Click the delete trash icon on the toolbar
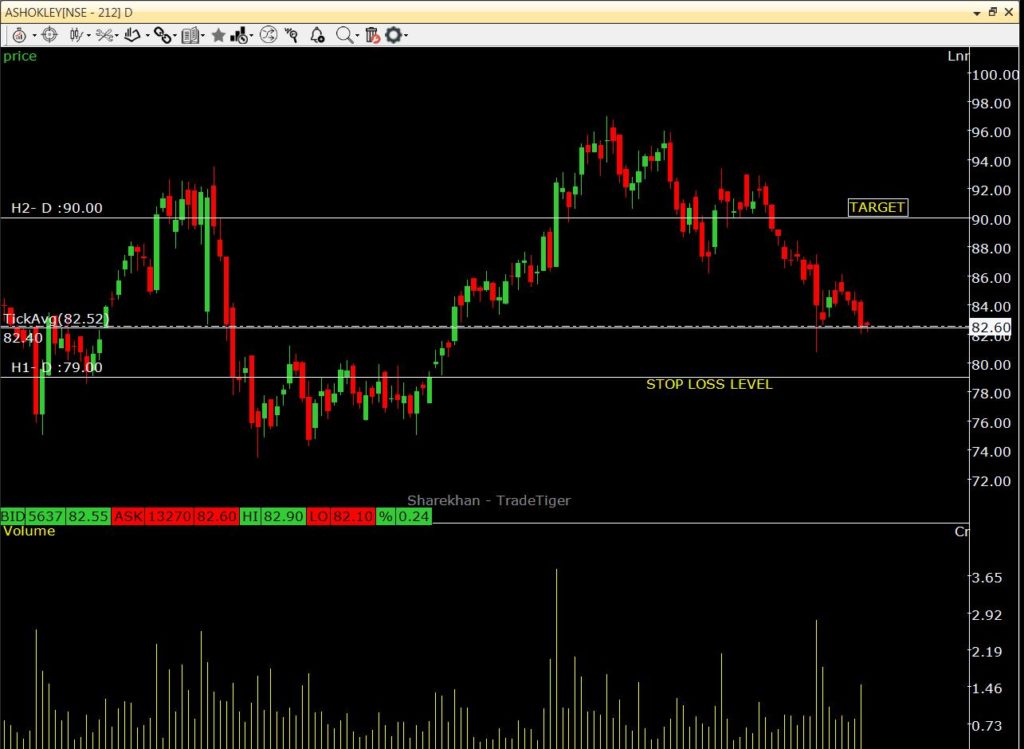This screenshot has width=1024, height=749. click(x=372, y=35)
